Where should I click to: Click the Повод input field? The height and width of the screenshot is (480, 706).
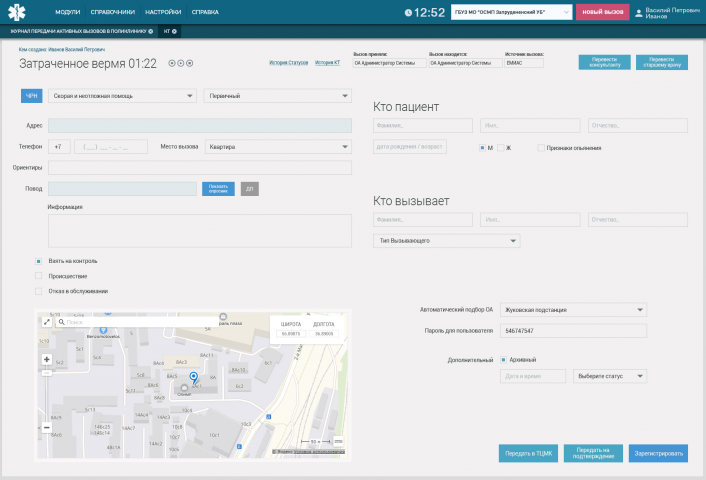pyautogui.click(x=122, y=189)
